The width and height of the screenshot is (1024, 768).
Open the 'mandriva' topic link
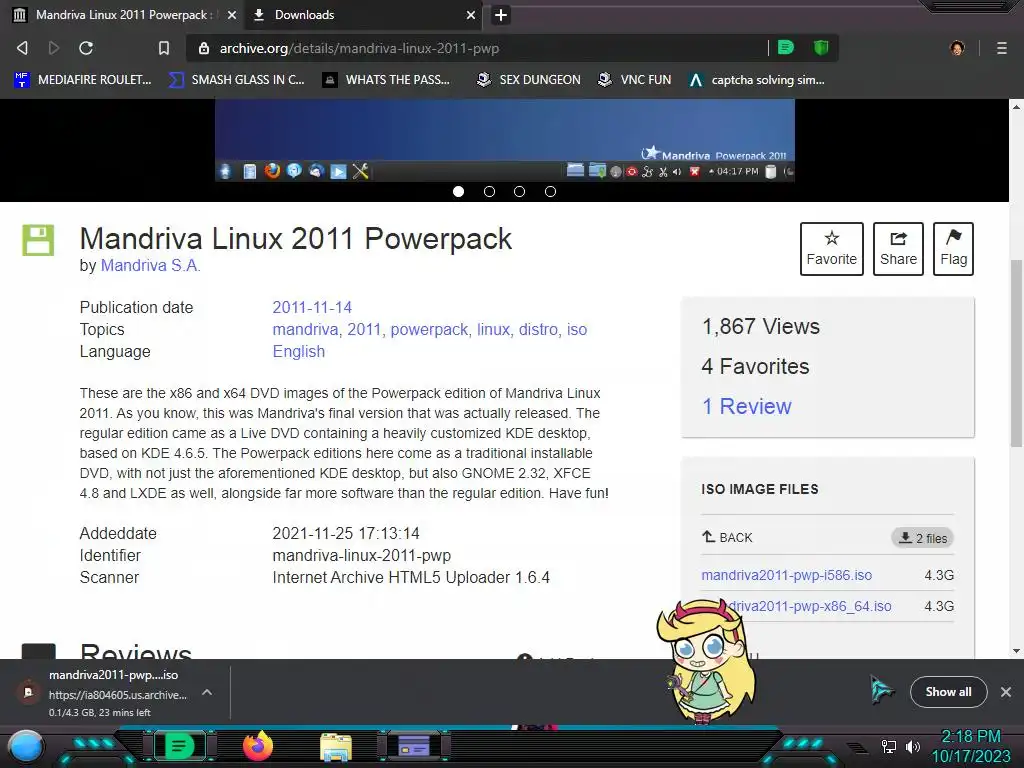click(305, 329)
